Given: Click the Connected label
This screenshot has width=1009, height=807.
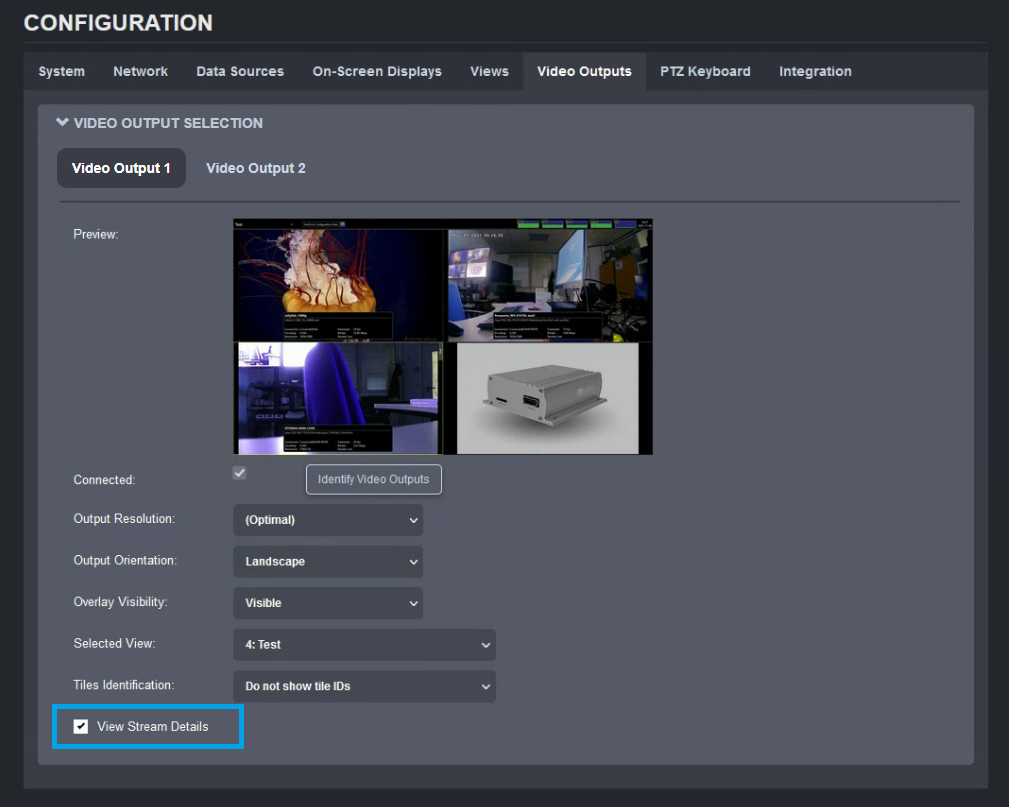Looking at the screenshot, I should (104, 480).
